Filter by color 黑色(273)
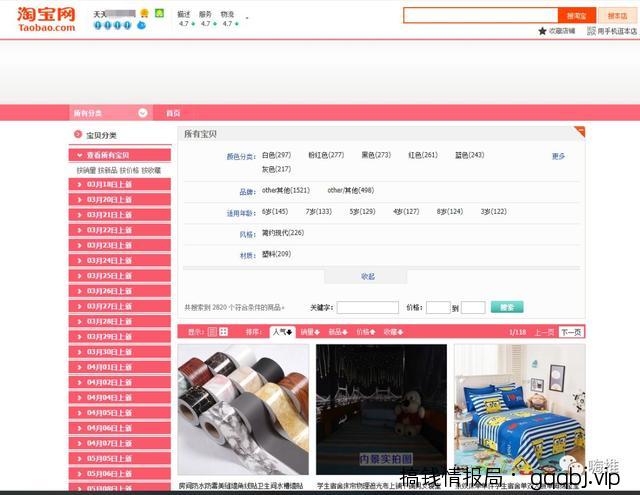 [x=376, y=155]
